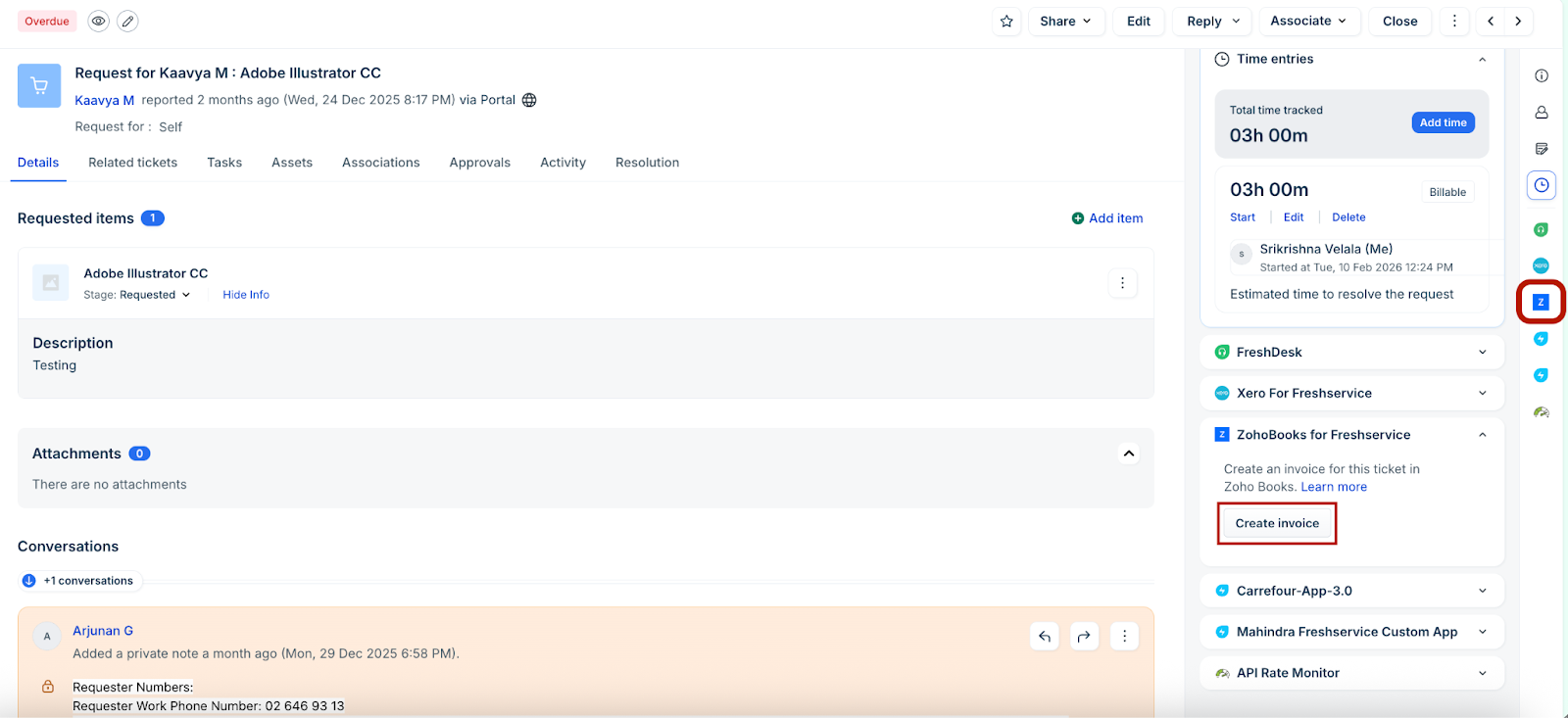Open Arjunan G profile link
1568x718 pixels.
103,631
